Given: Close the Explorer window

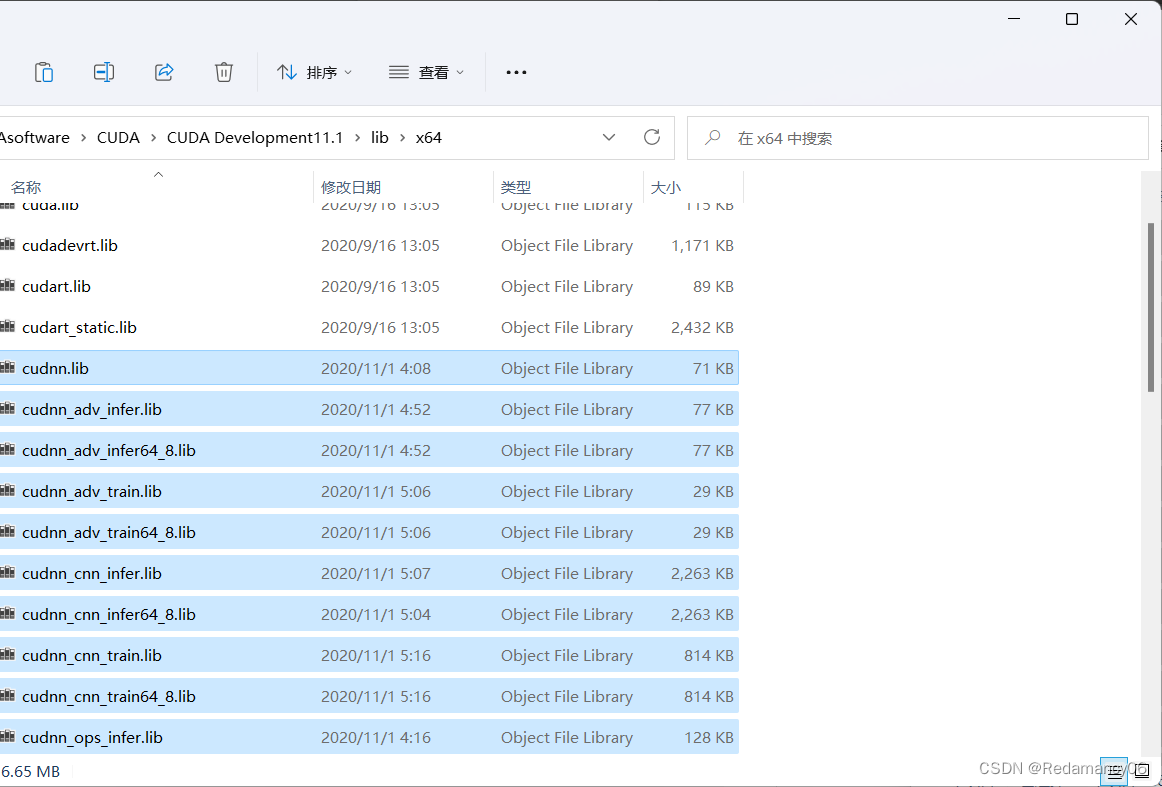Looking at the screenshot, I should [1131, 19].
